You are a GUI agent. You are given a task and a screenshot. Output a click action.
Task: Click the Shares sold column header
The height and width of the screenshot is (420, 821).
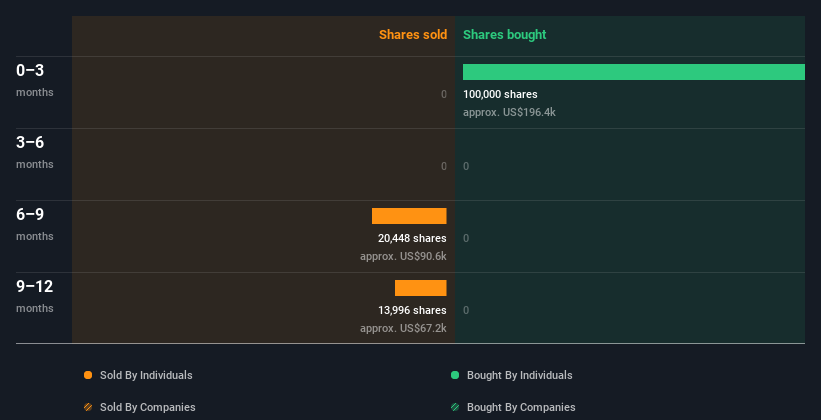(413, 35)
